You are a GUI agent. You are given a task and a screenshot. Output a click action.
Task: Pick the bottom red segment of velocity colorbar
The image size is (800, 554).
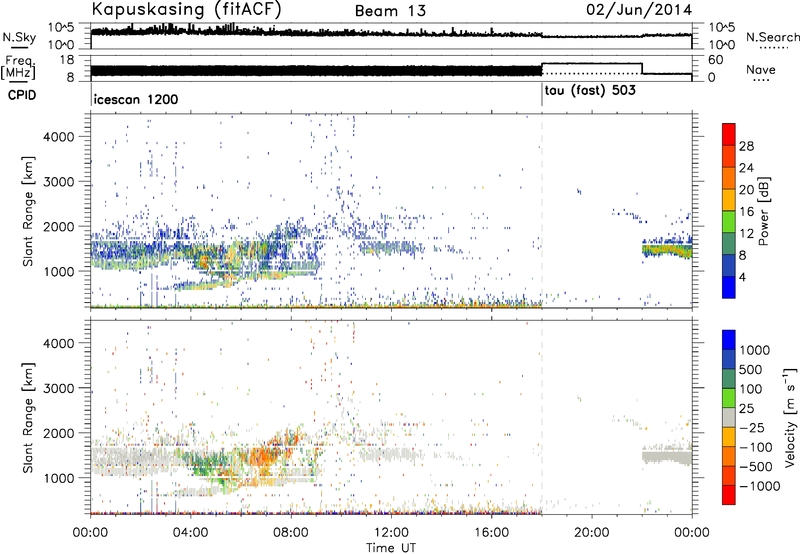click(x=729, y=495)
